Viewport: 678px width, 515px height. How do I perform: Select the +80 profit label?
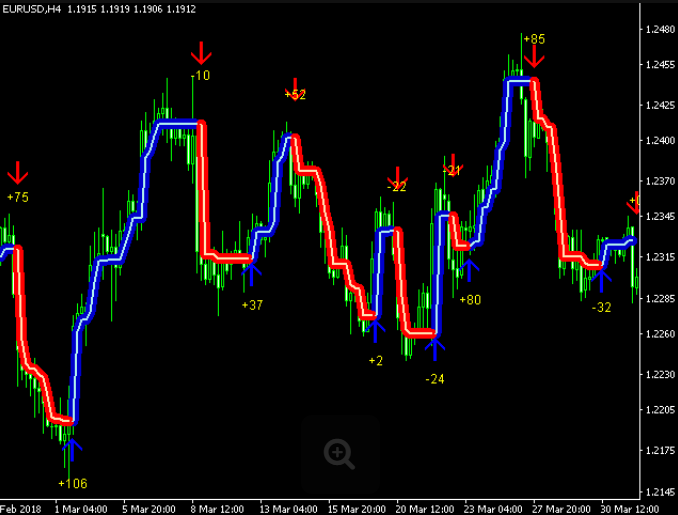point(470,300)
